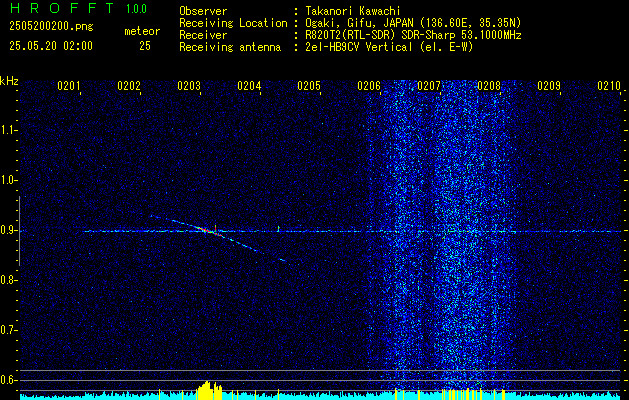Screen dimensions: 629x400
Task: Click the Receiving antenna field label
Action: [230, 47]
